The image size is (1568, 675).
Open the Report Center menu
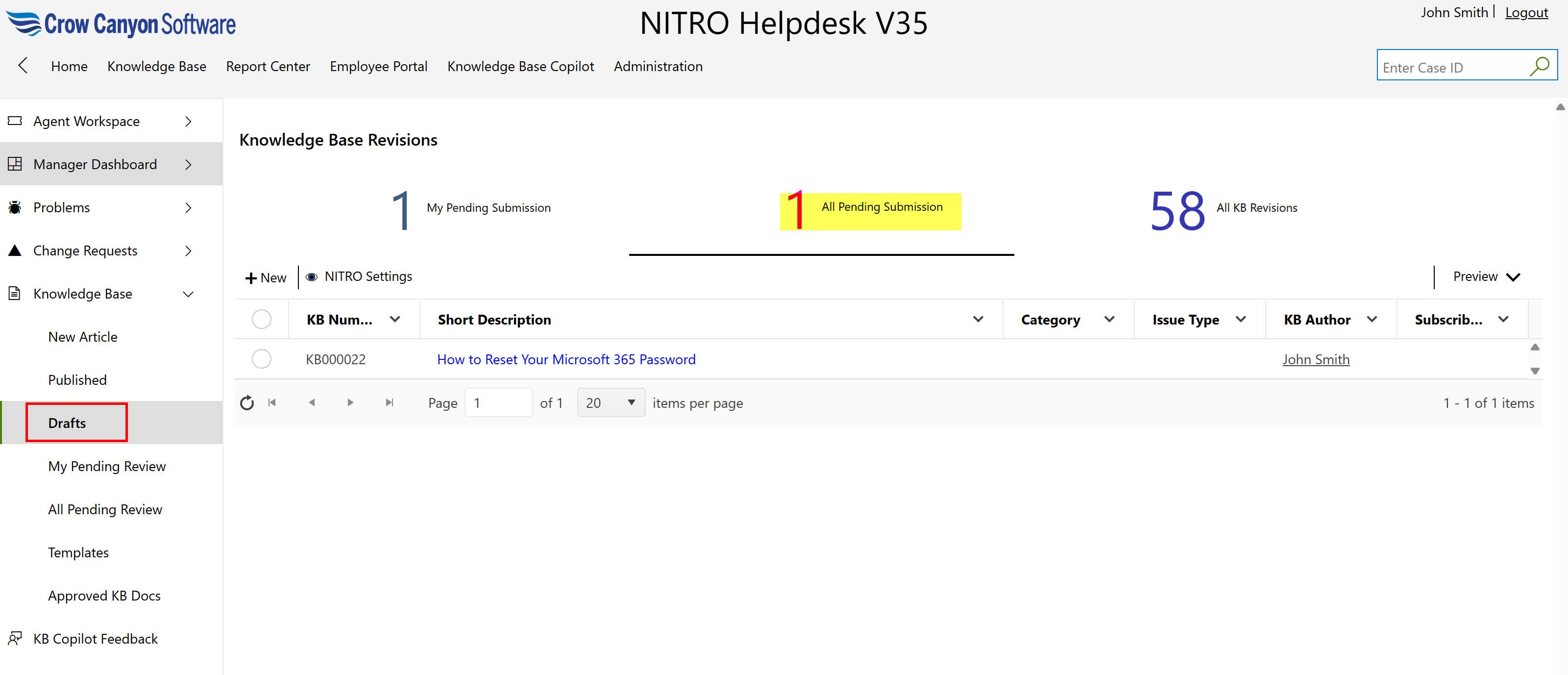coord(268,66)
